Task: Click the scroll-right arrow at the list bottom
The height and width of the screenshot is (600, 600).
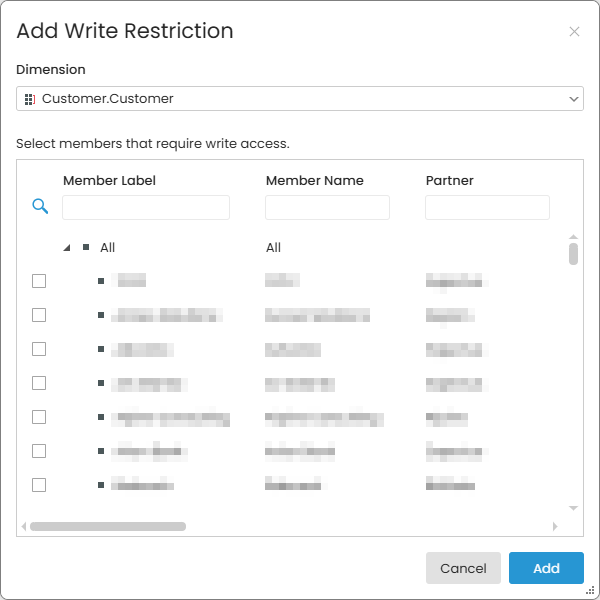Action: (555, 527)
